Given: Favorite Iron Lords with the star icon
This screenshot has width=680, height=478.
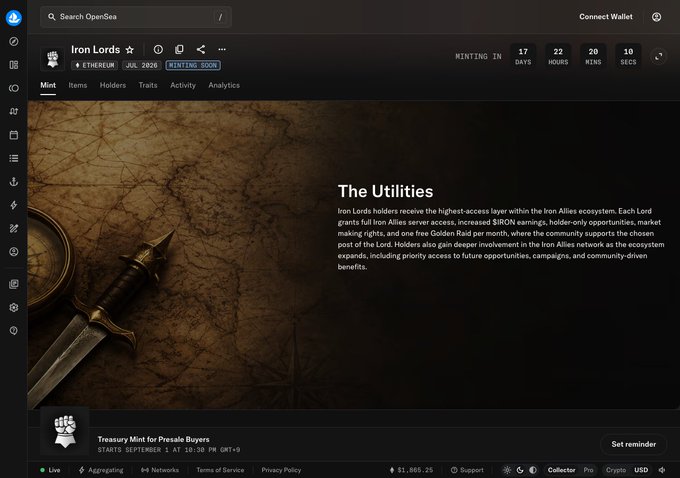Looking at the screenshot, I should tap(130, 50).
